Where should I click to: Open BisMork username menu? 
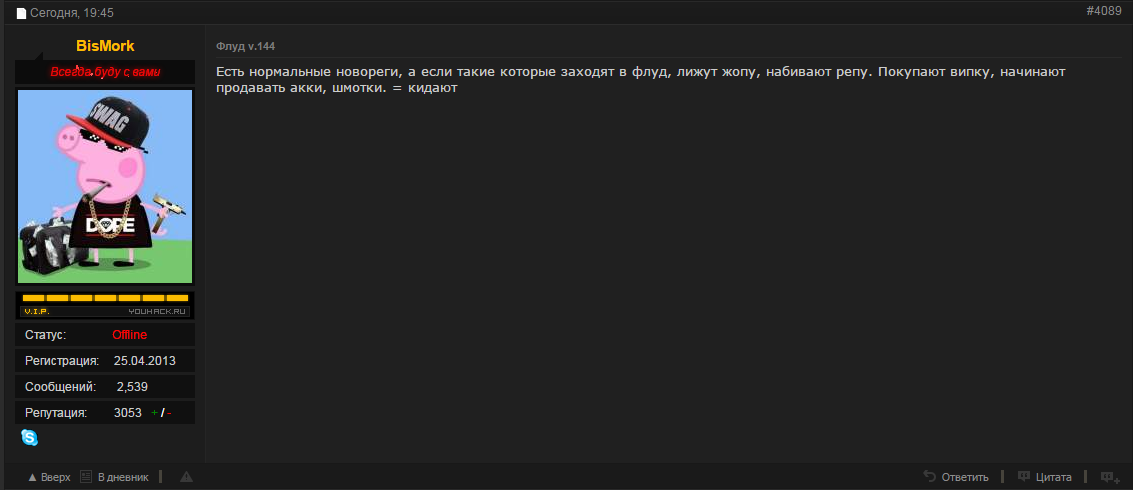coord(105,46)
